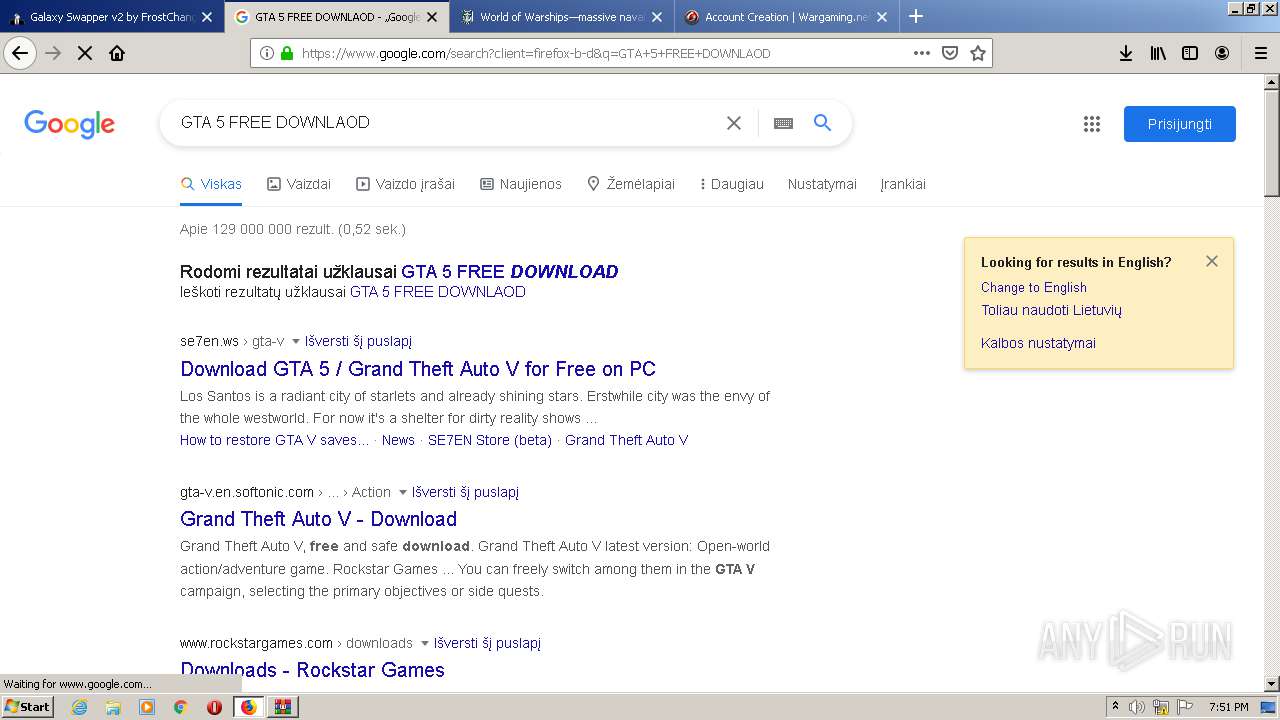This screenshot has height=720, width=1280.
Task: Expand the dropdown arrow beside rockstargames.com result
Action: 425,644
